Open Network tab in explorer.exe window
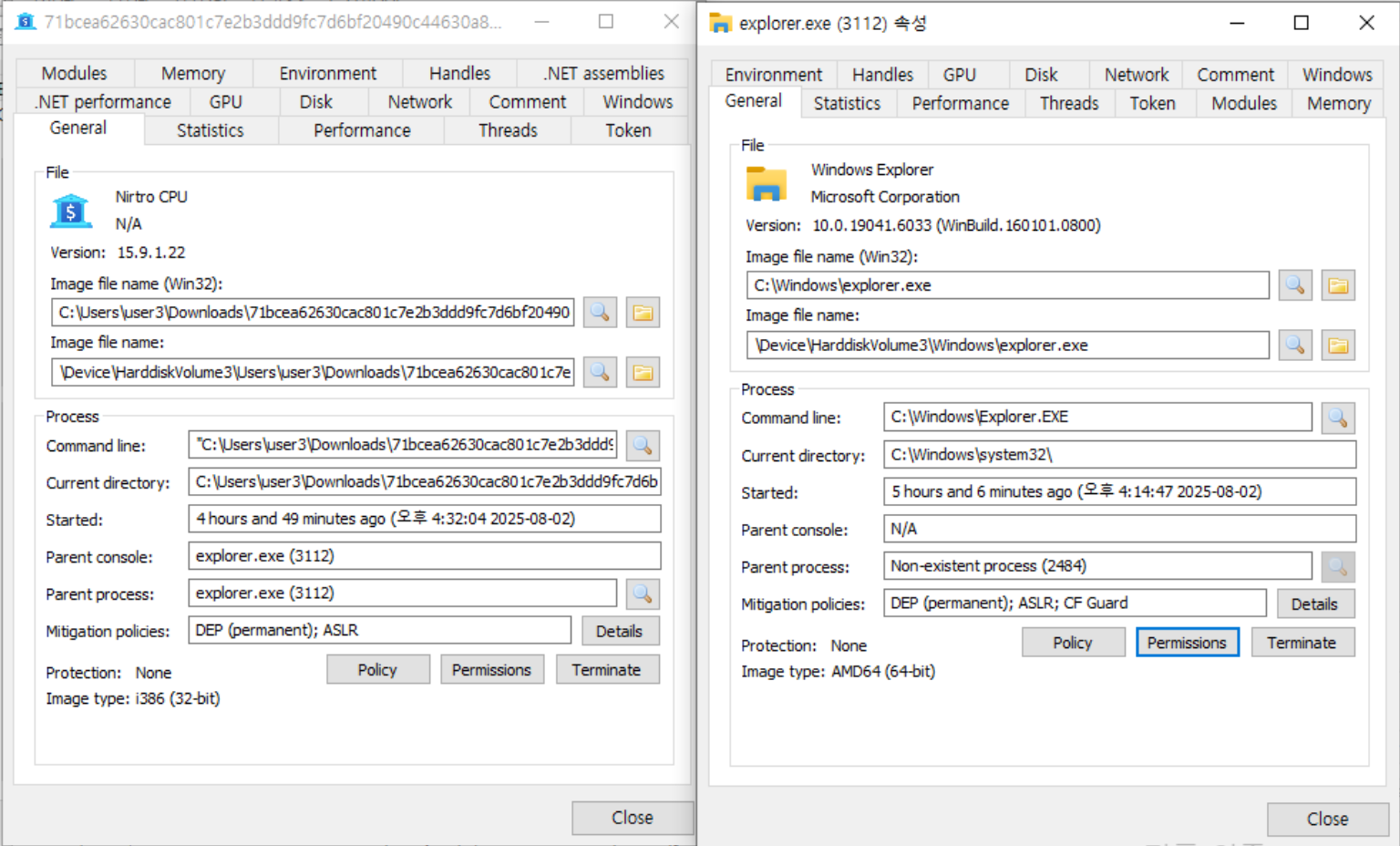The width and height of the screenshot is (1400, 846). (x=1137, y=75)
